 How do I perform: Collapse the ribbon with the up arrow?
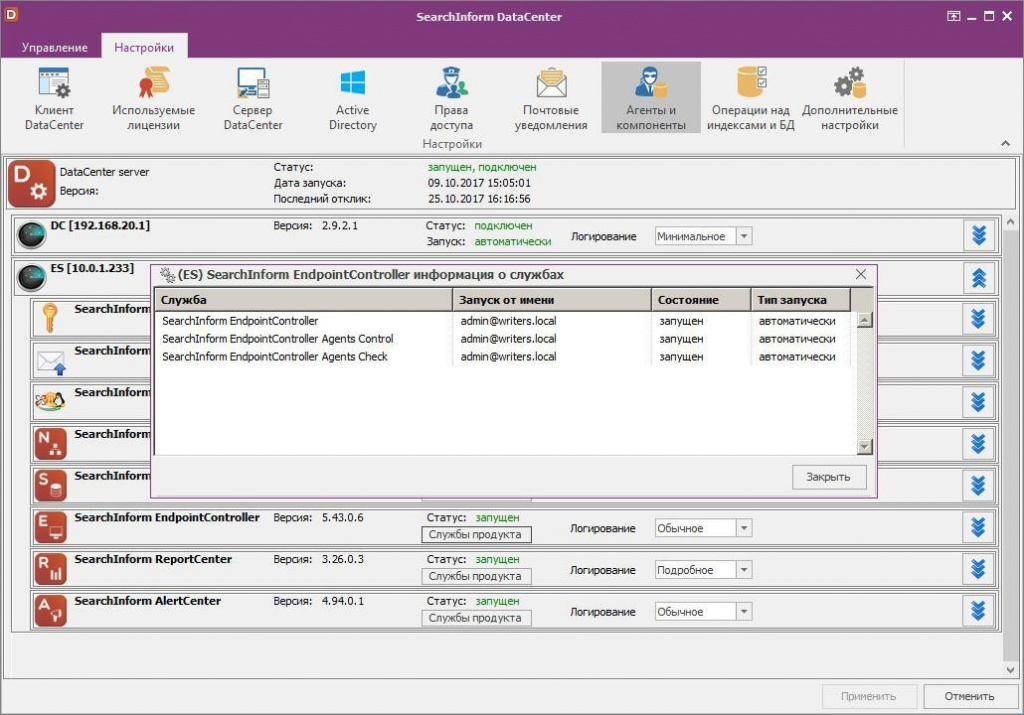(1005, 143)
